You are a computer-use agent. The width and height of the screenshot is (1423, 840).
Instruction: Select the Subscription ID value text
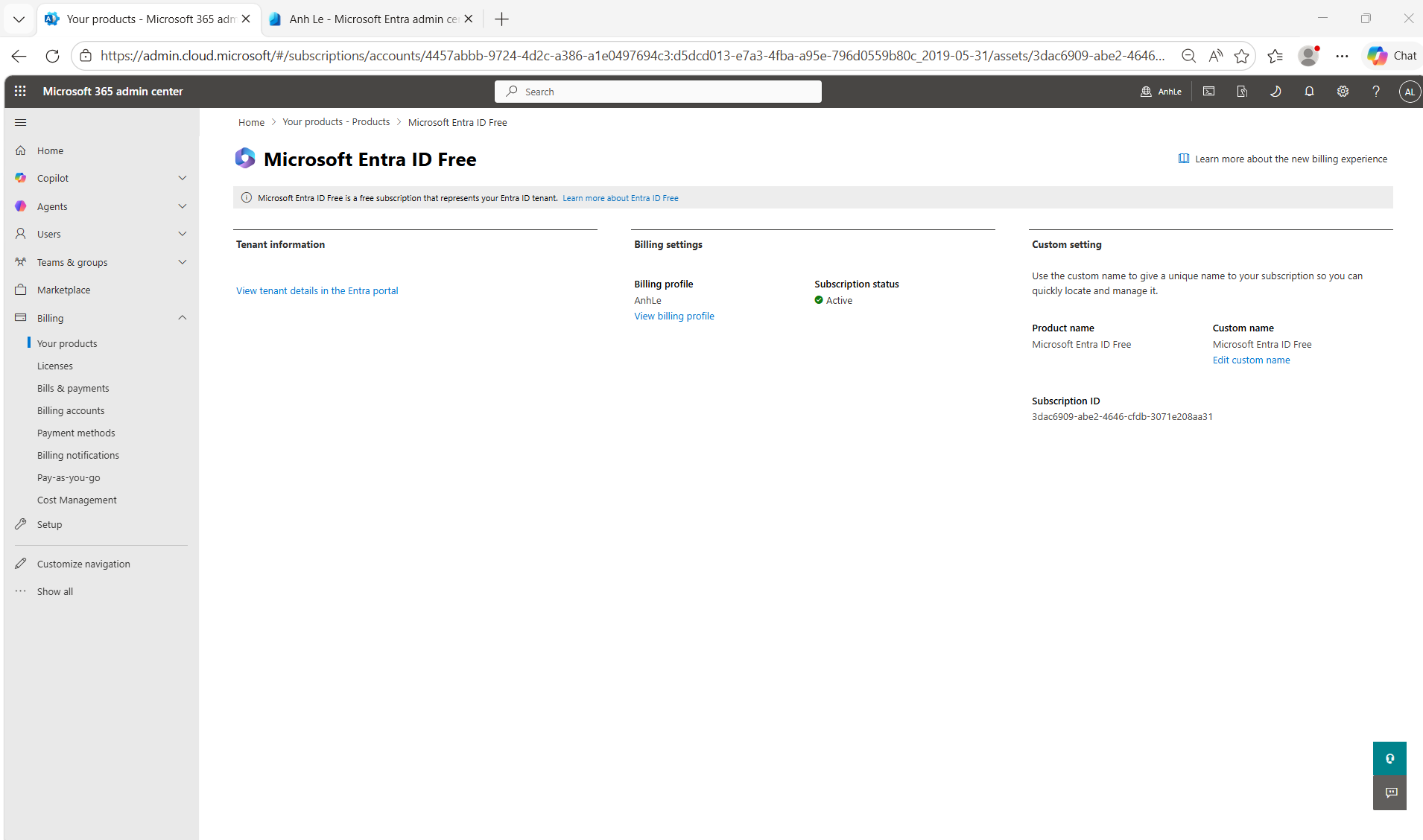1122,416
